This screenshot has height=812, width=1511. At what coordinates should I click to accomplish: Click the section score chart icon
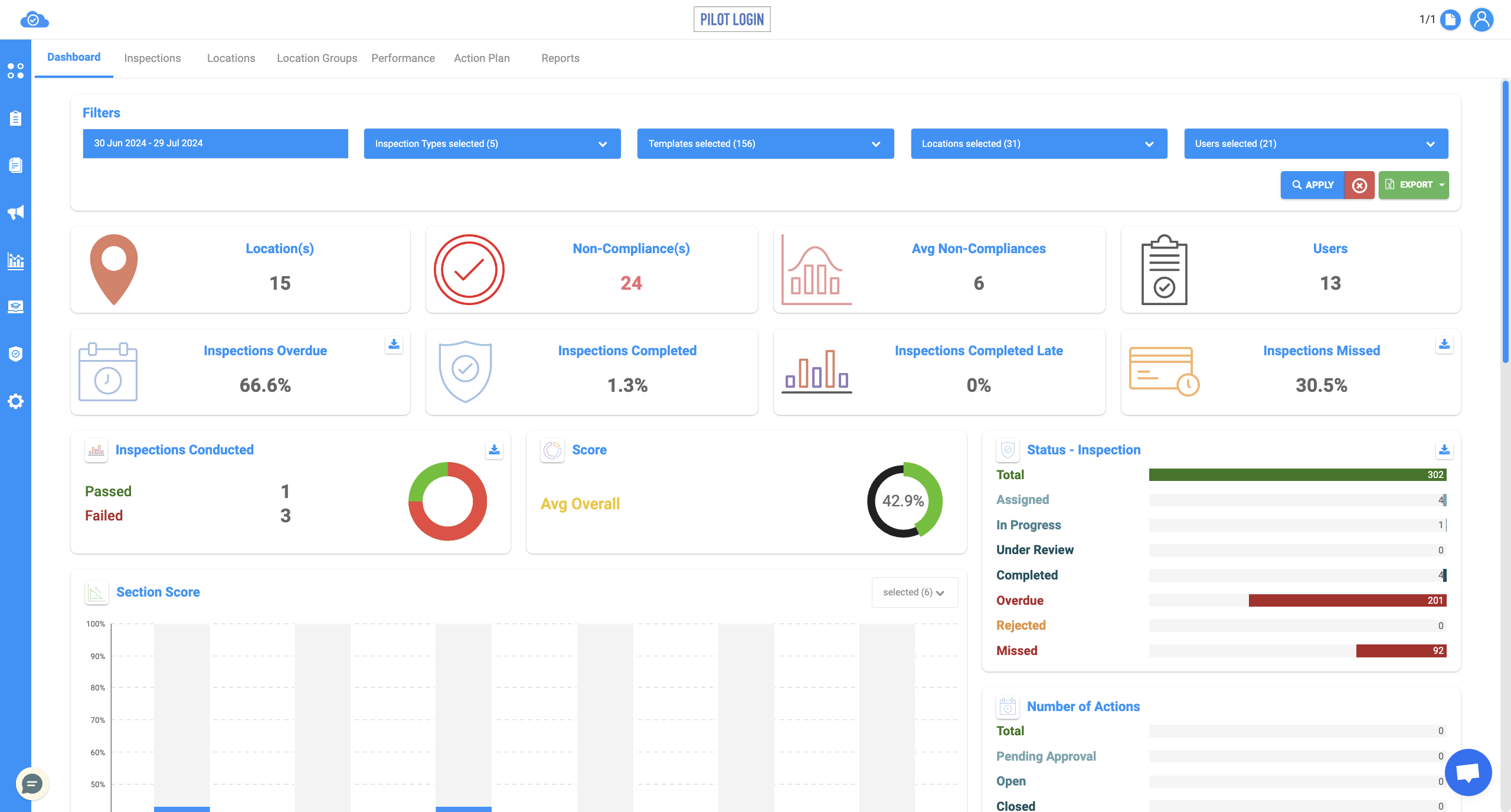(x=95, y=591)
